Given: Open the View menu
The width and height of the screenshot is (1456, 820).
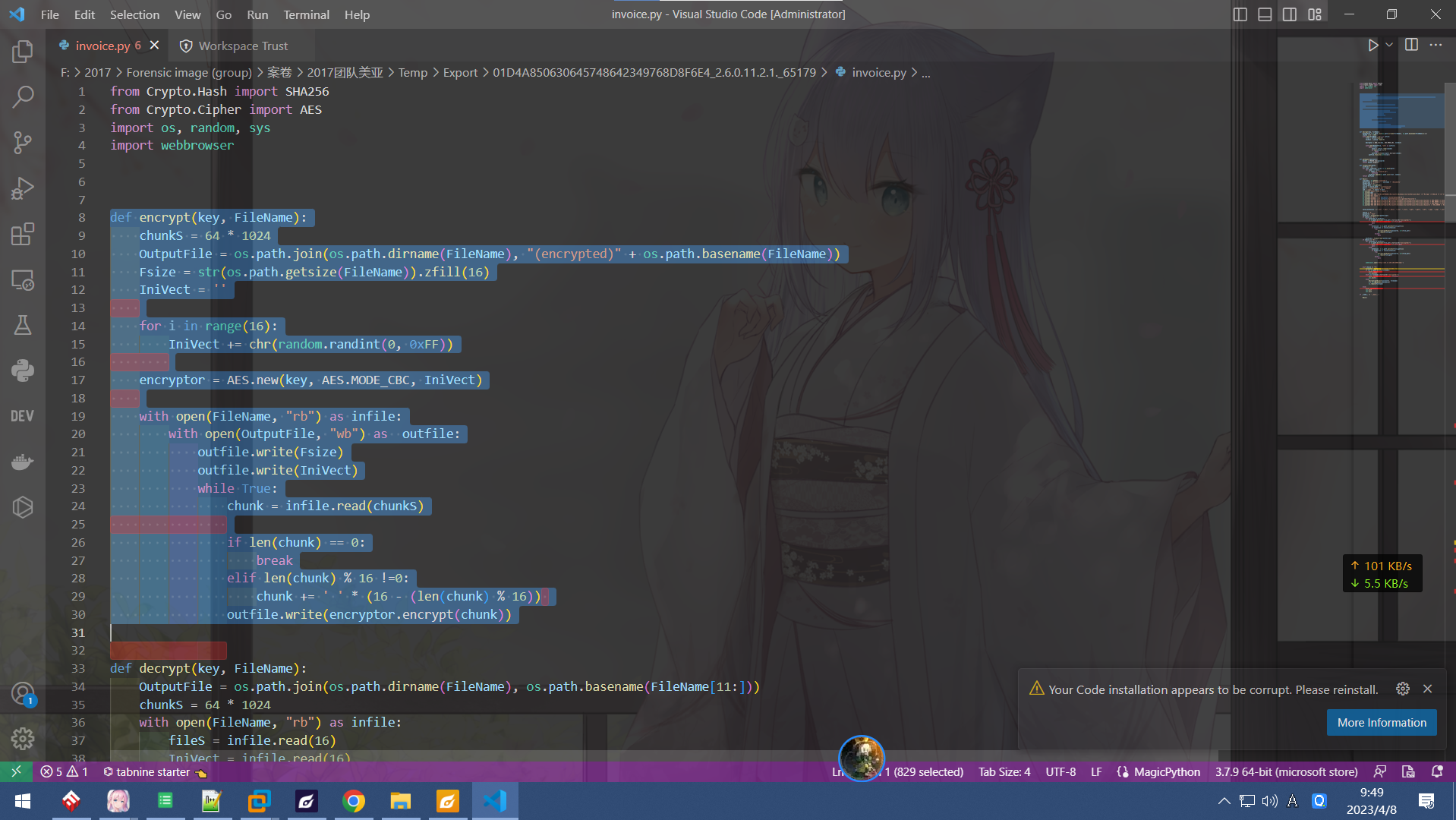Looking at the screenshot, I should coord(188,14).
